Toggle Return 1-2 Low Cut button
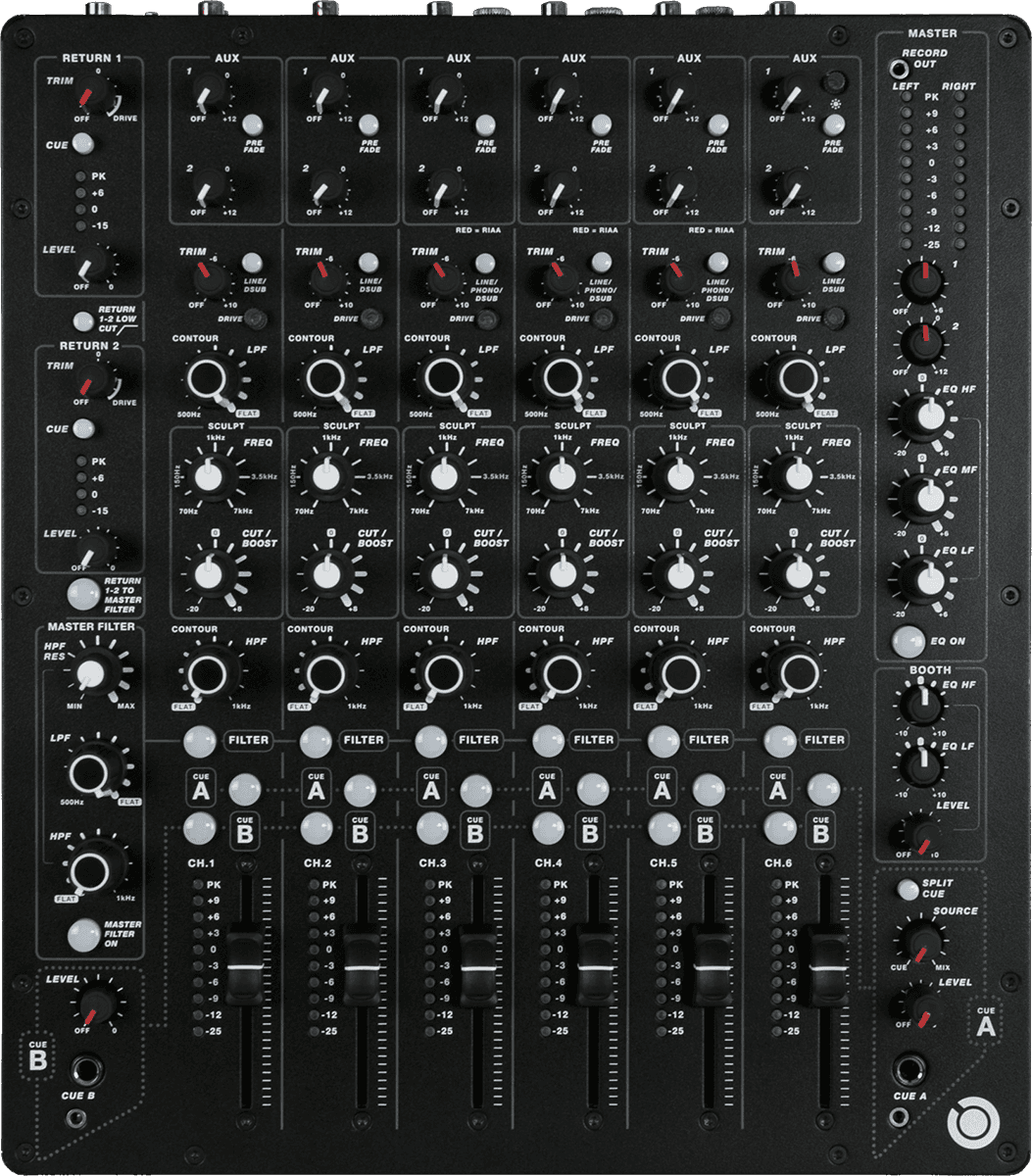Screen dimensions: 1032x1176 84,319
